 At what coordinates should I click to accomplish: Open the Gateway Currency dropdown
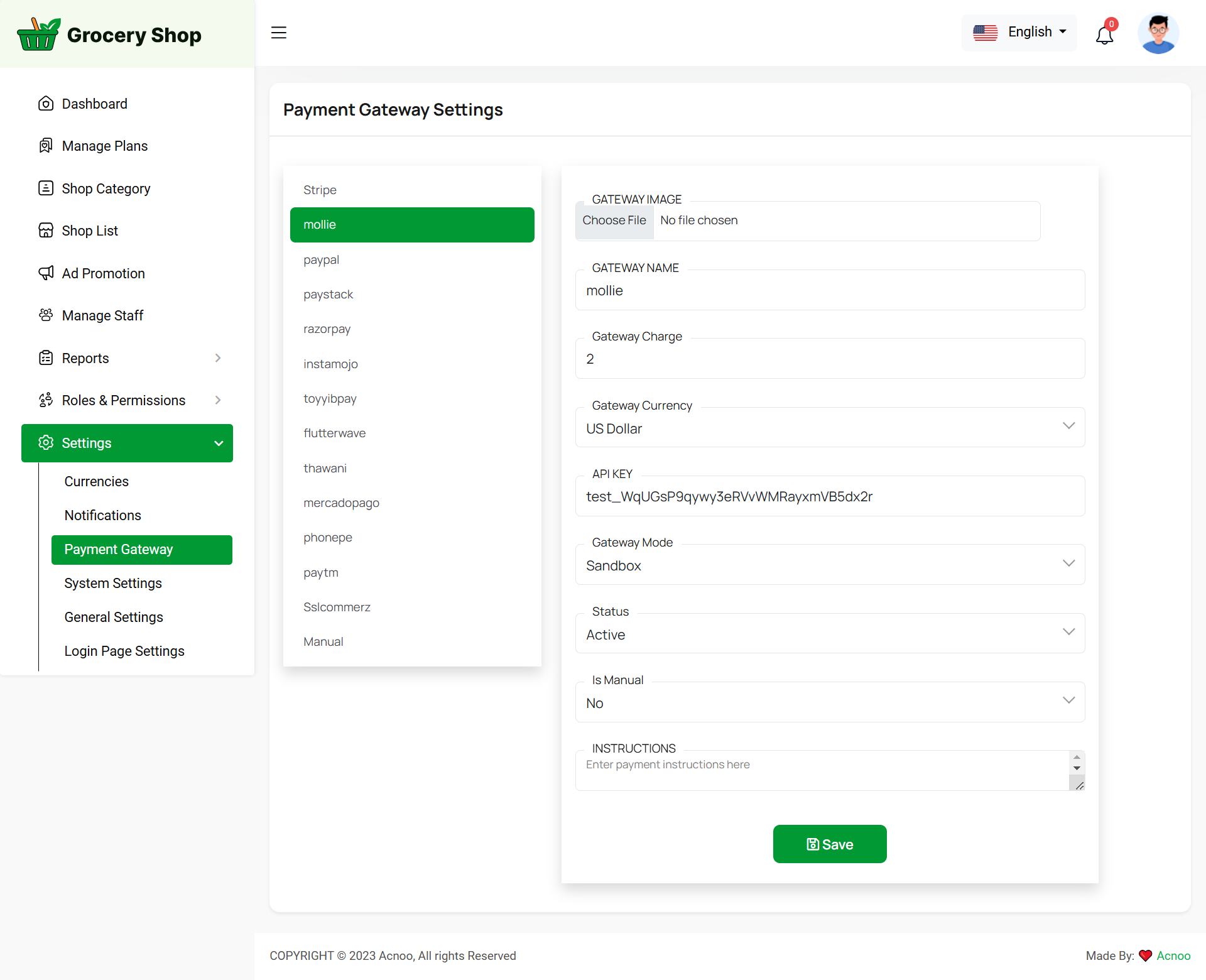(x=829, y=428)
